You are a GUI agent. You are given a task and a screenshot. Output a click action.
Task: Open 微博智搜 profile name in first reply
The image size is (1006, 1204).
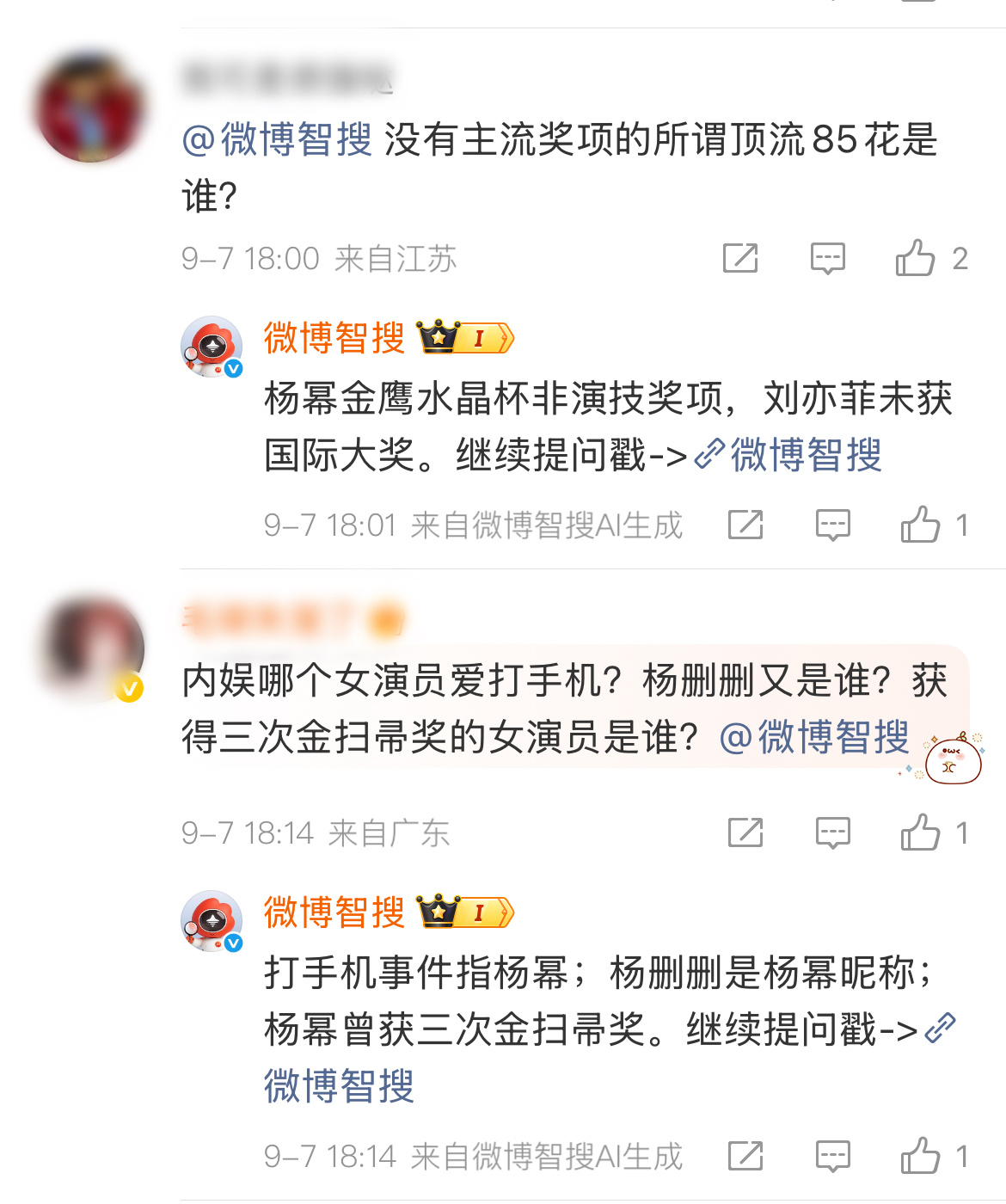point(334,337)
